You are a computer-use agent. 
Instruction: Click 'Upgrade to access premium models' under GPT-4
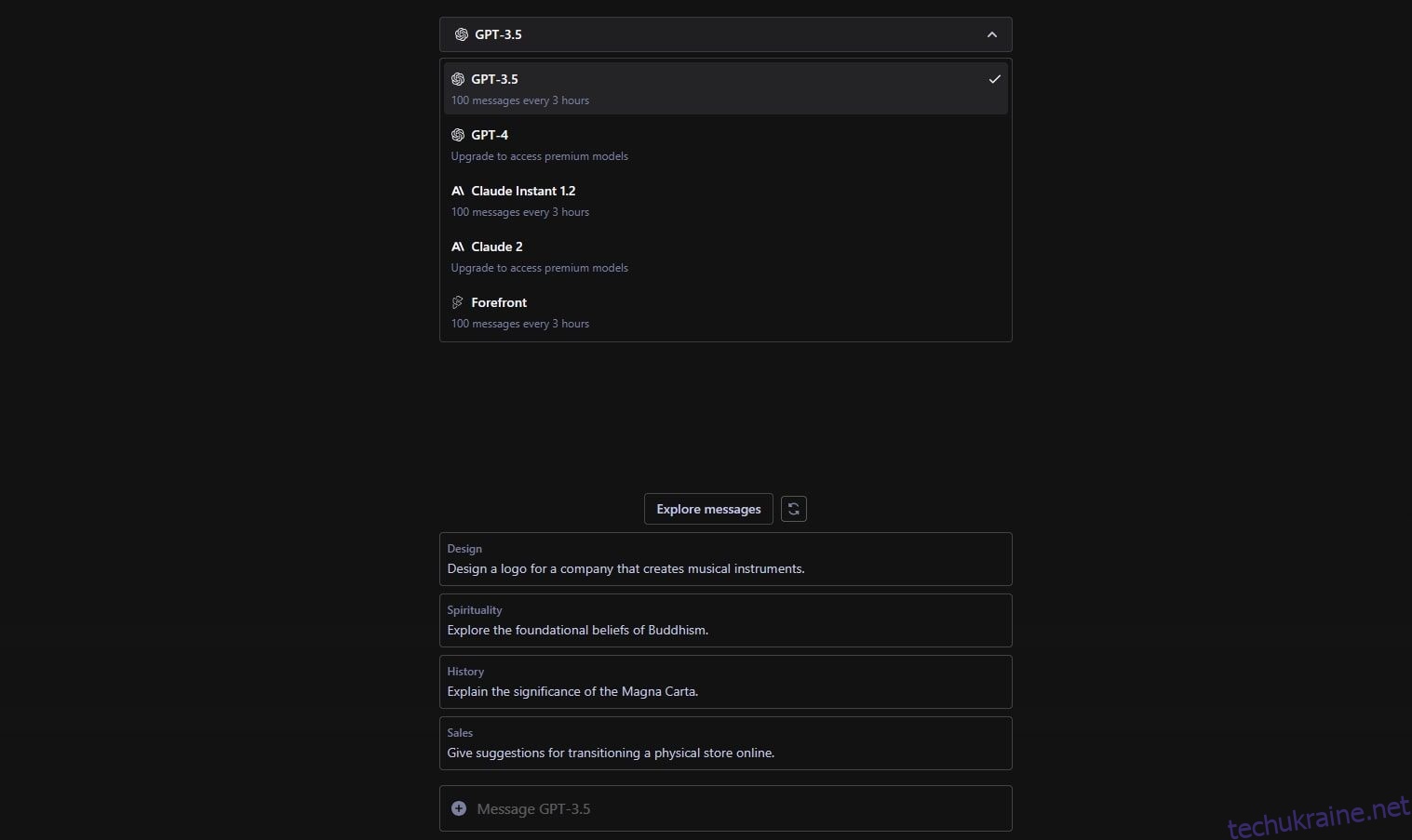click(x=540, y=156)
